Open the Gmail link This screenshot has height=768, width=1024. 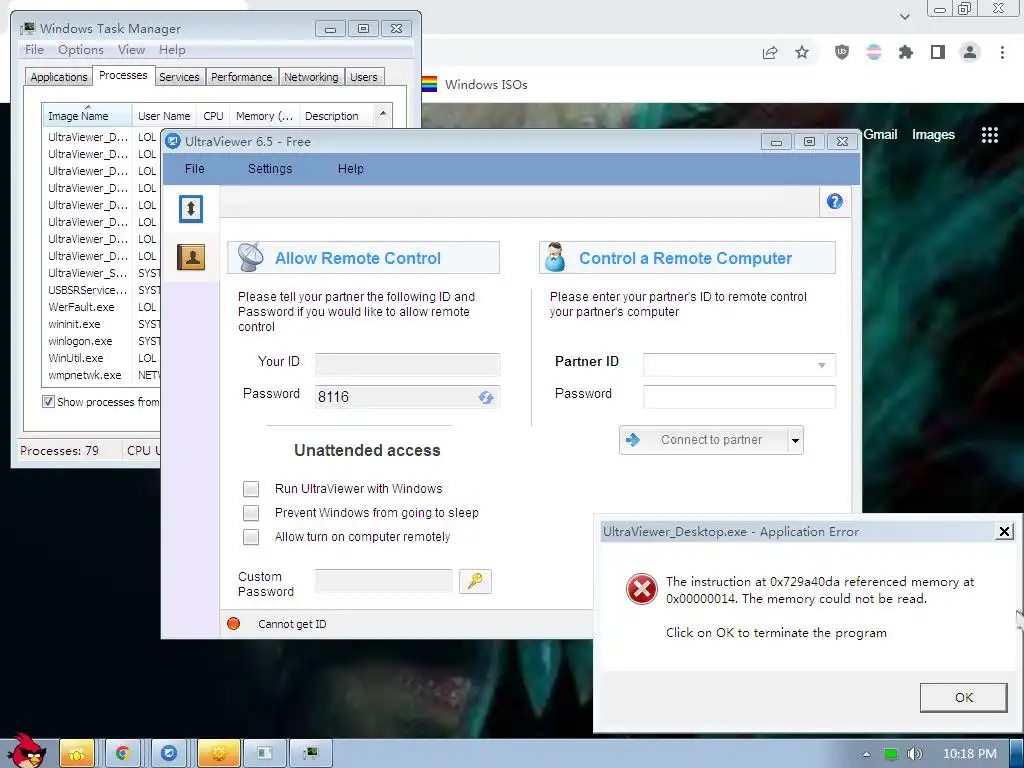point(880,135)
